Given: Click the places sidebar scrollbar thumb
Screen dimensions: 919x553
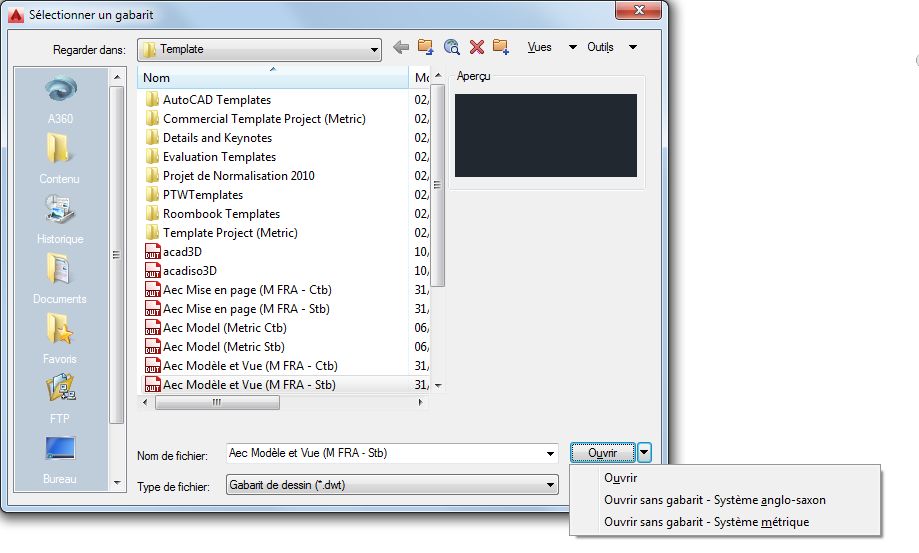Looking at the screenshot, I should (116, 255).
